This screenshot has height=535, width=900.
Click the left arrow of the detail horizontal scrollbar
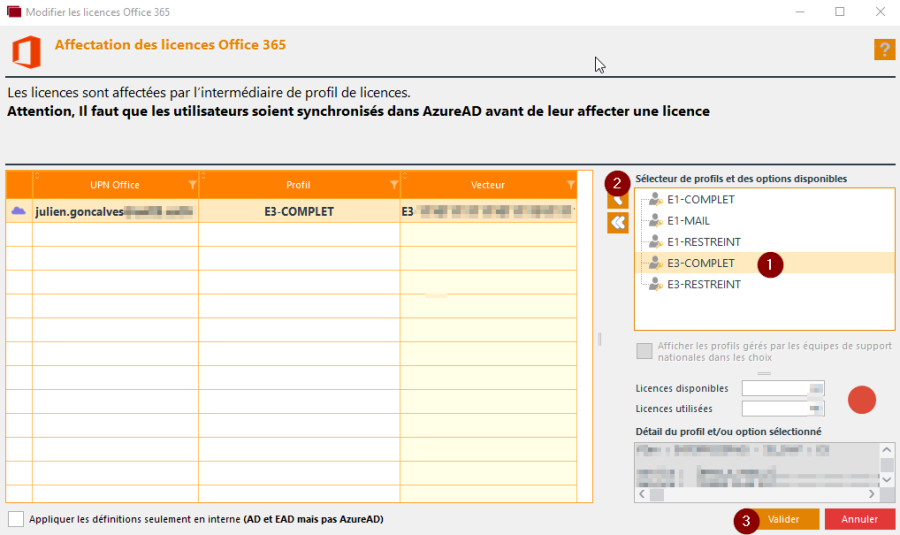click(642, 494)
